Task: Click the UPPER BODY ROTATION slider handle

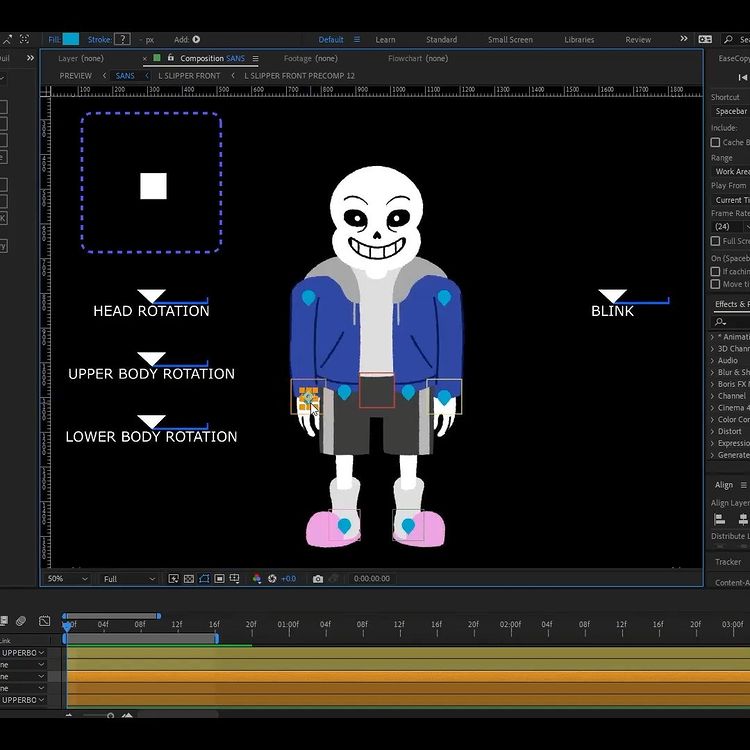Action: [x=151, y=359]
